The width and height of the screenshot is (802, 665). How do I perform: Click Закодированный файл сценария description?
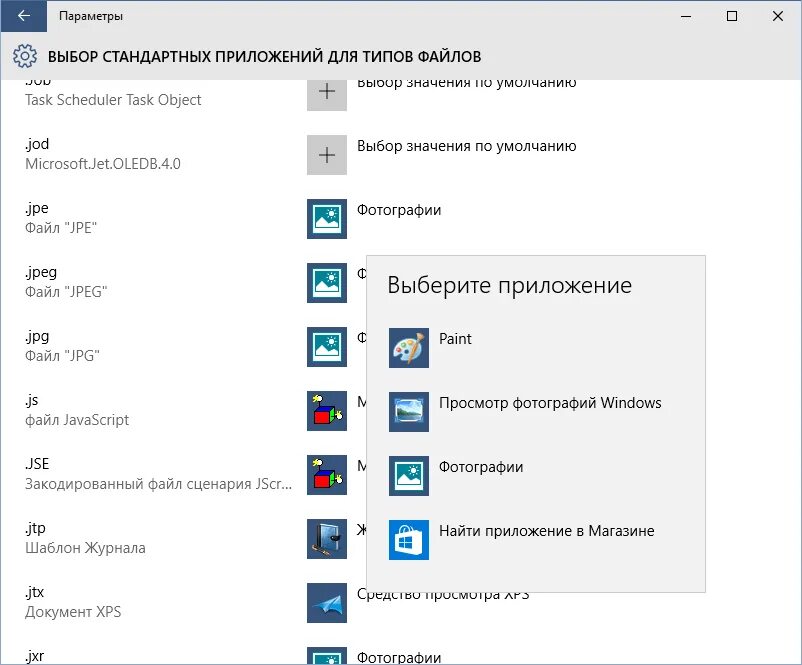159,484
